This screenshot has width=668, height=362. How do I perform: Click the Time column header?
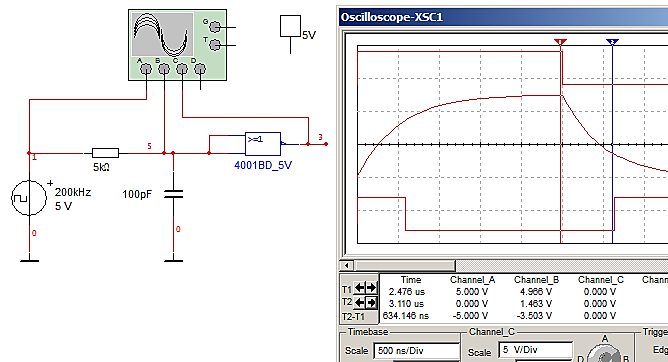pyautogui.click(x=411, y=280)
